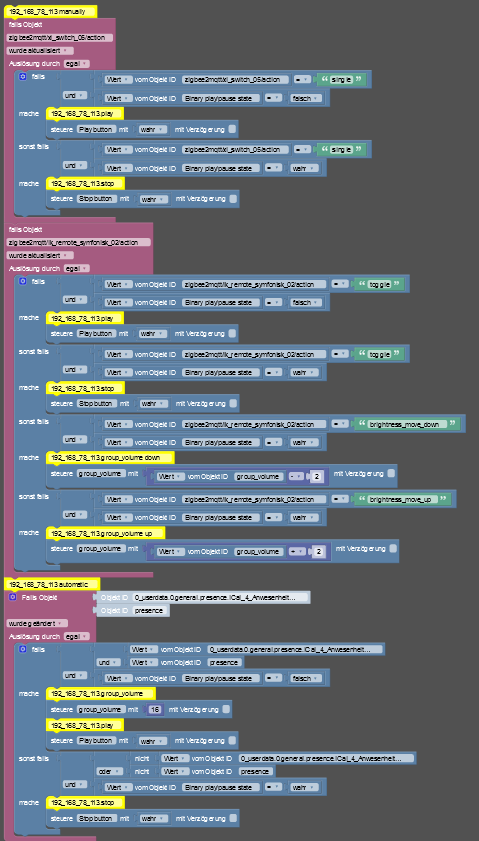Select the 'group_volume down' comment label
This screenshot has height=841, width=479.
pos(110,458)
